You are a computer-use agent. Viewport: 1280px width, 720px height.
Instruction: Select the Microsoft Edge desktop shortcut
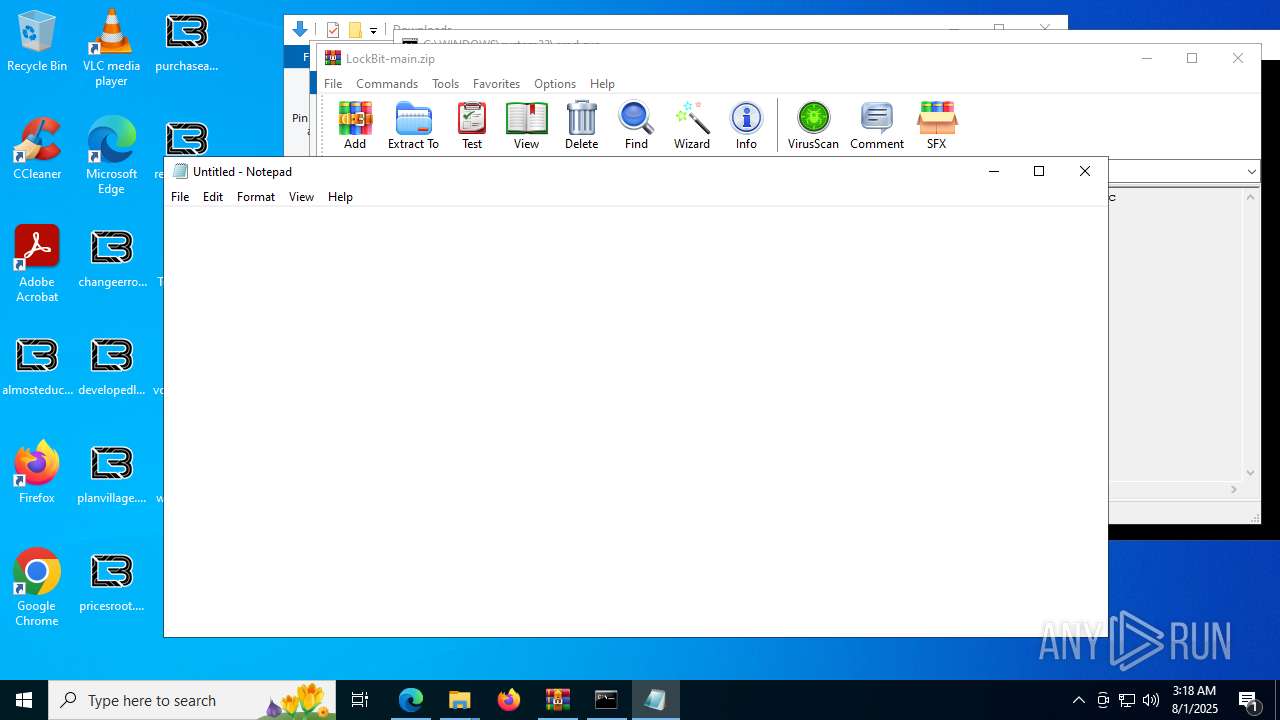coord(111,156)
